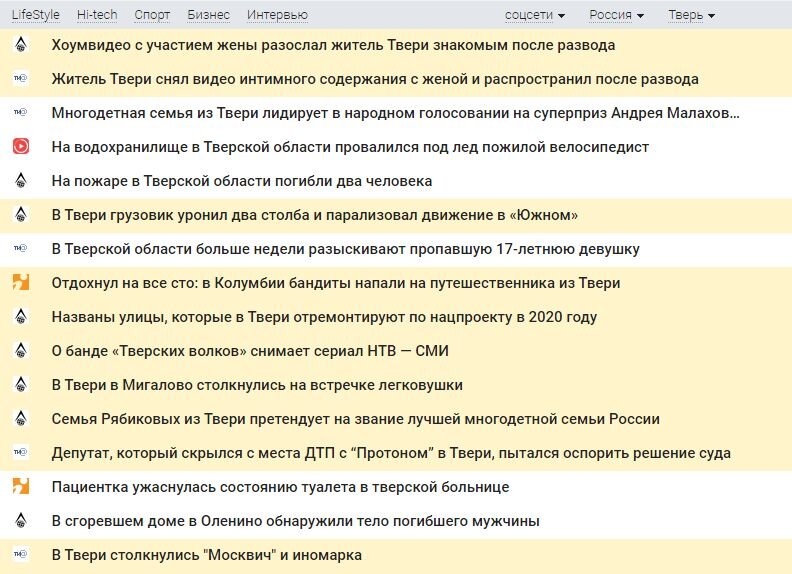The width and height of the screenshot is (792, 574).
Task: Open article 'О банде Тверских волков' НТВ series
Action: tap(250, 351)
